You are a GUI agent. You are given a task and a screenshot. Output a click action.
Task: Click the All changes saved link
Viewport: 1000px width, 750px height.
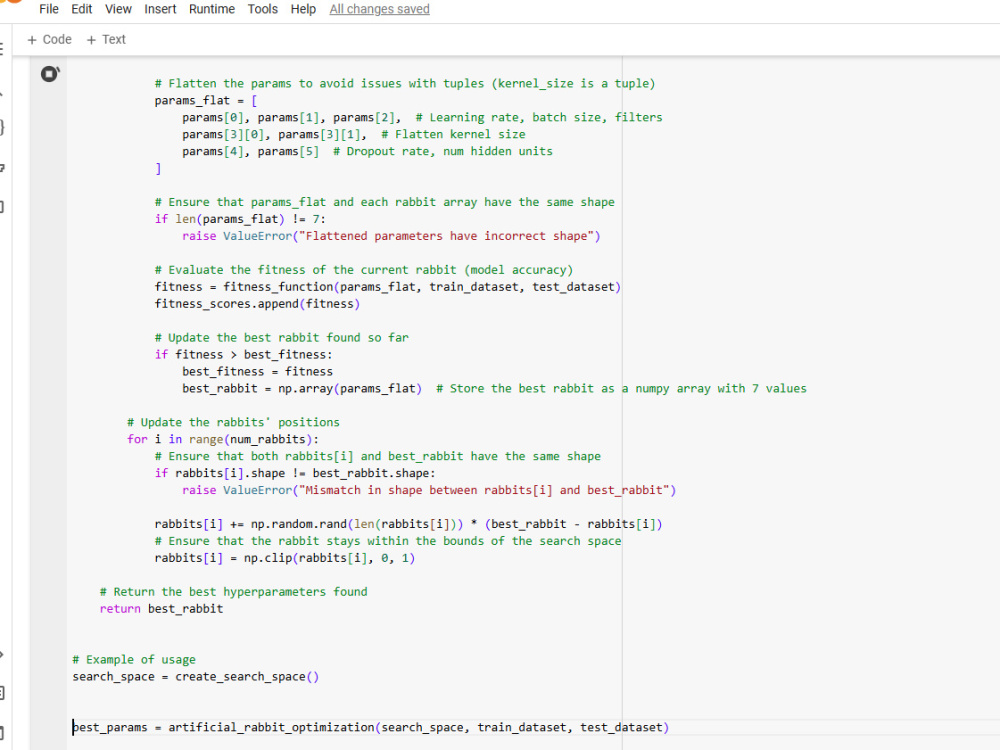click(379, 9)
